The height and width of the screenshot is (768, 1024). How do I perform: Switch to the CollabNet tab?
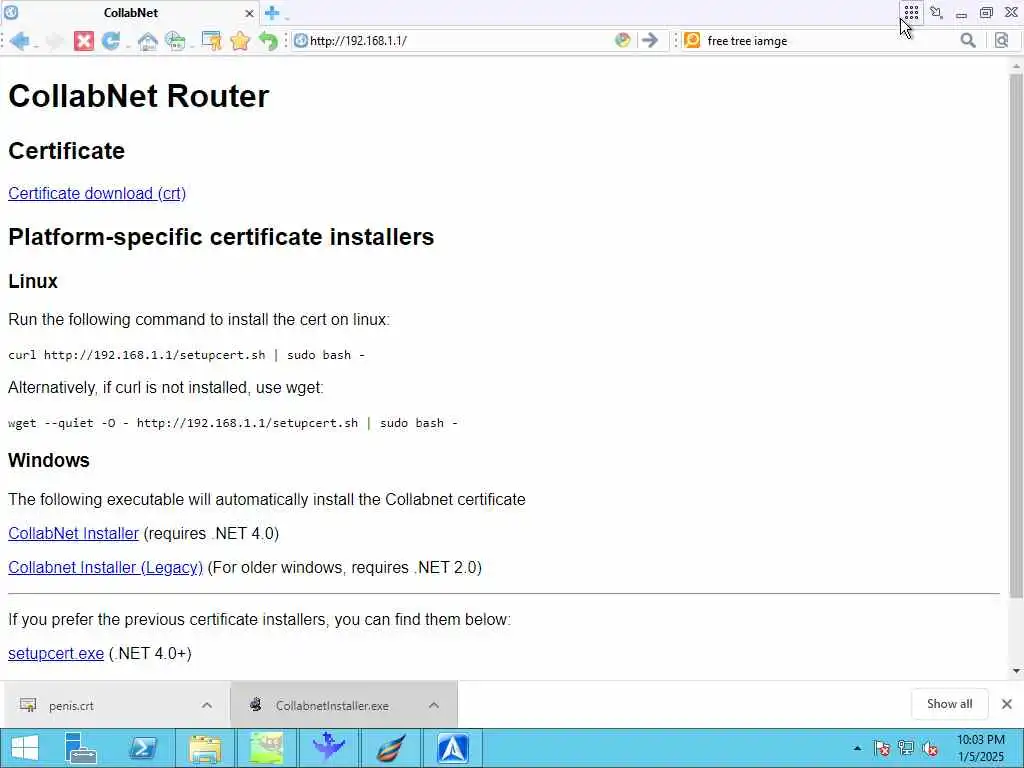(x=131, y=12)
